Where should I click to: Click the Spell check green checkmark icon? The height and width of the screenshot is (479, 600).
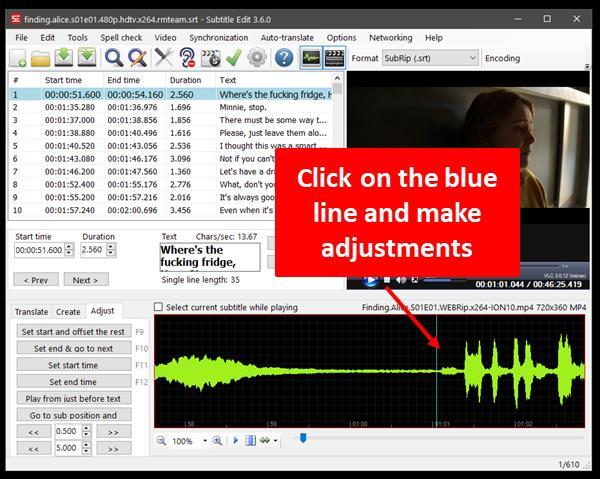coord(235,58)
